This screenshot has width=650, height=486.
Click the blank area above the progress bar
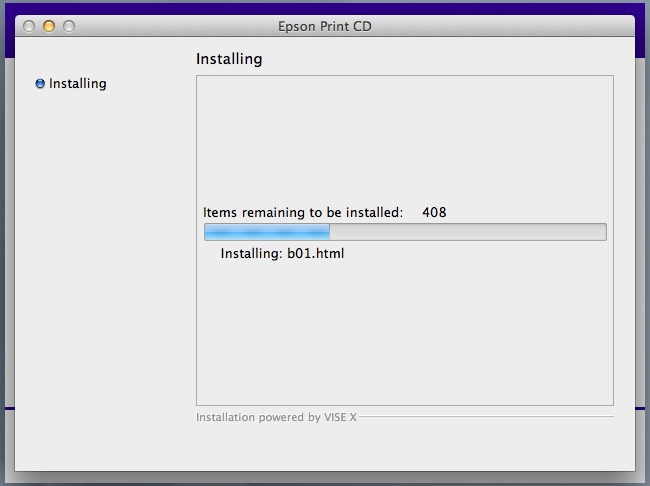click(404, 140)
